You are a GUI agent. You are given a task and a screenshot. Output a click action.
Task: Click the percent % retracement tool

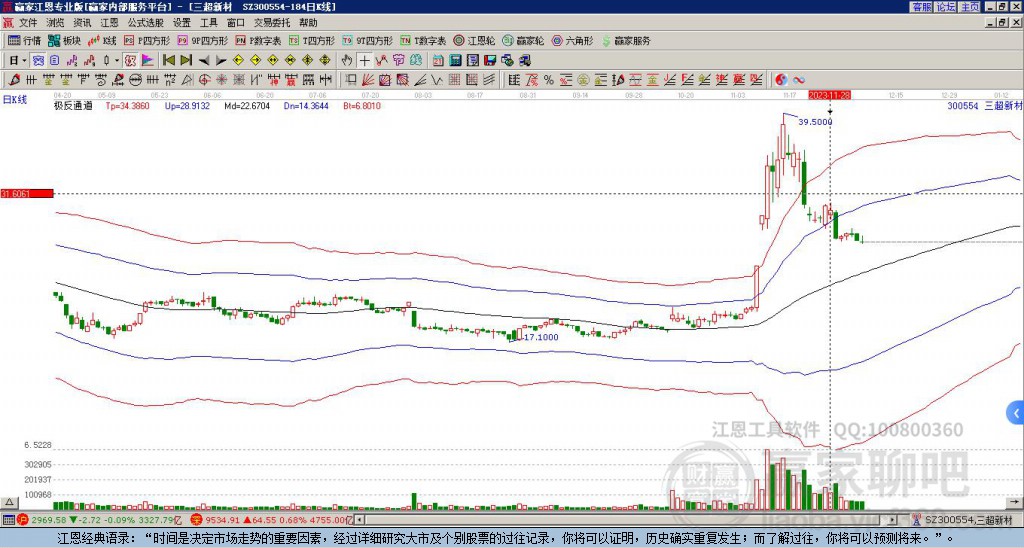pos(549,80)
